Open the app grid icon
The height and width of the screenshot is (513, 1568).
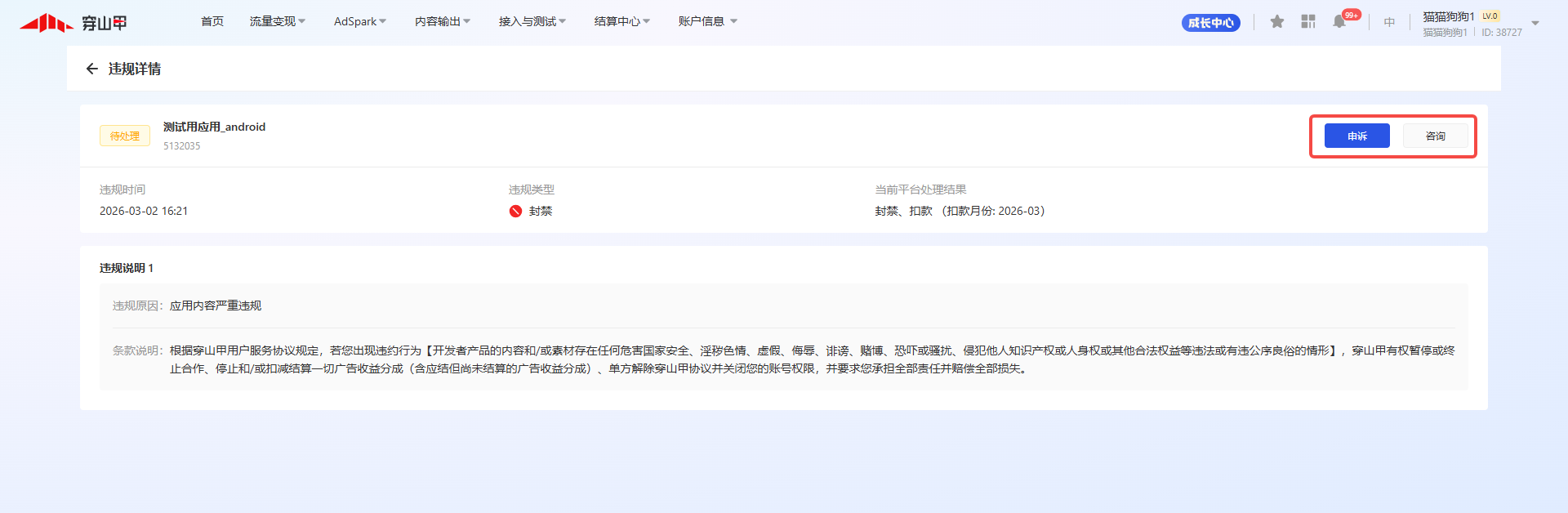tap(1308, 22)
